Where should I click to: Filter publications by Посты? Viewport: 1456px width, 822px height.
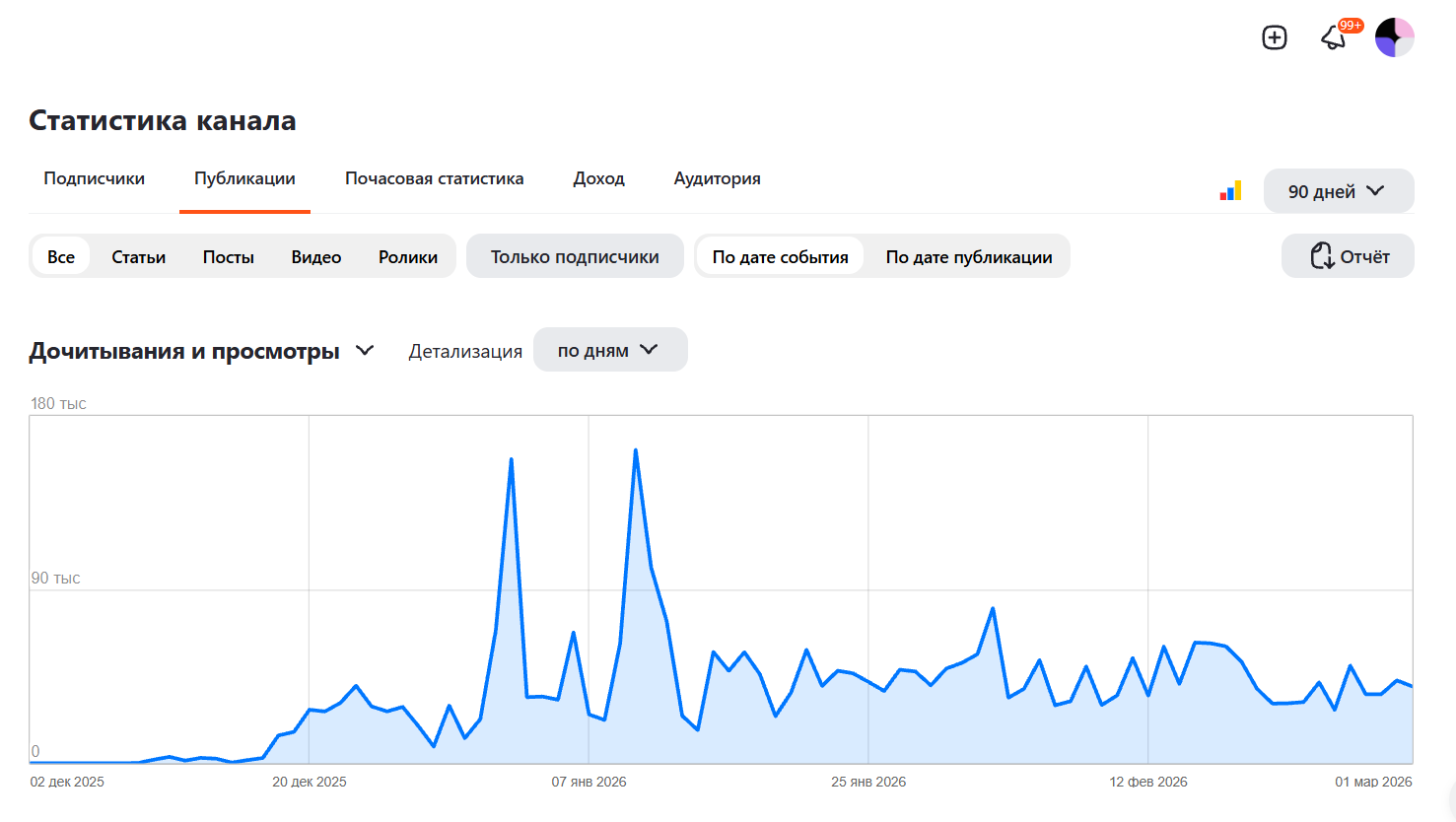coord(228,256)
